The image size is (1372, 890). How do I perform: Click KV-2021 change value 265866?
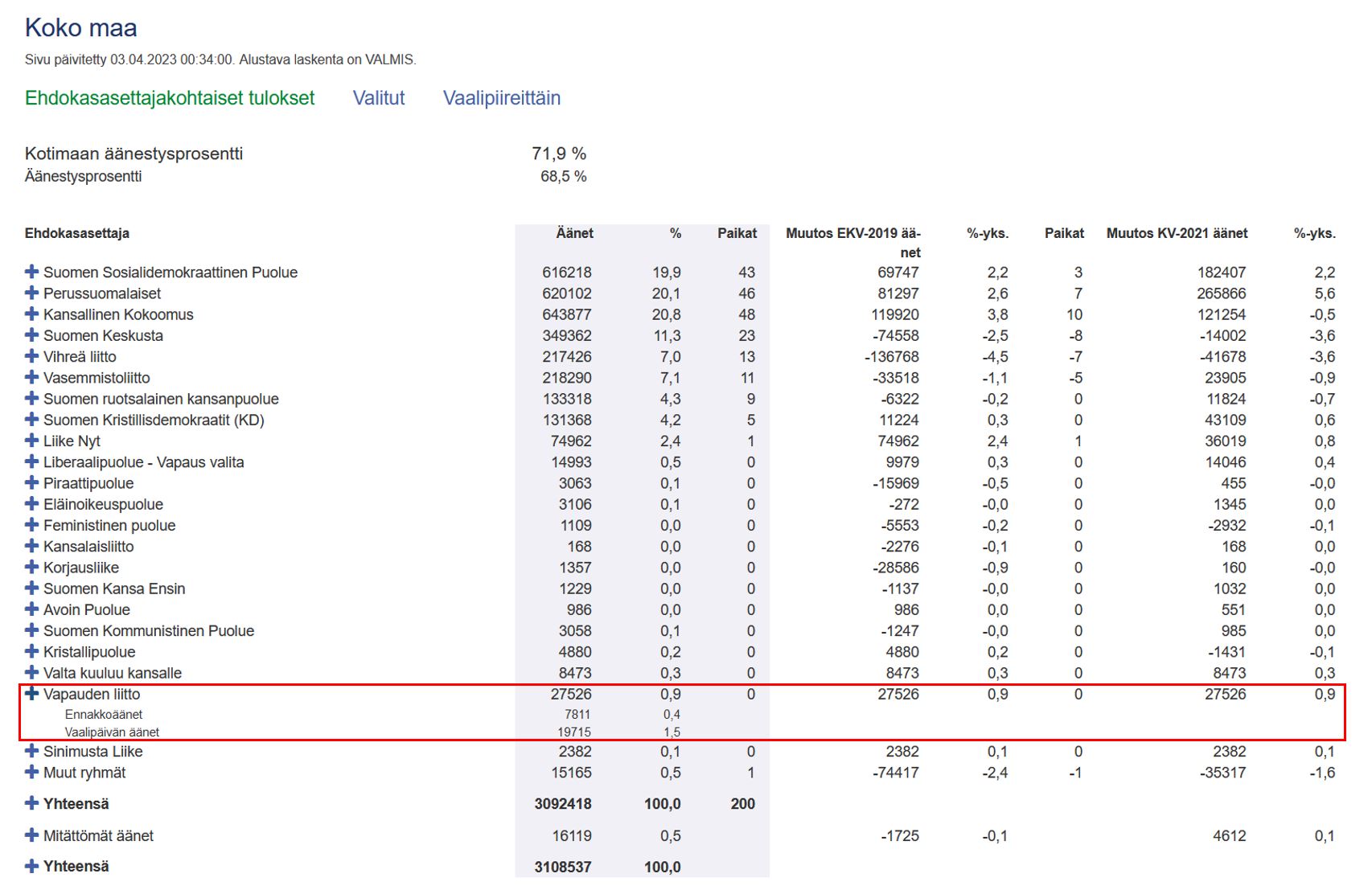pyautogui.click(x=1222, y=293)
